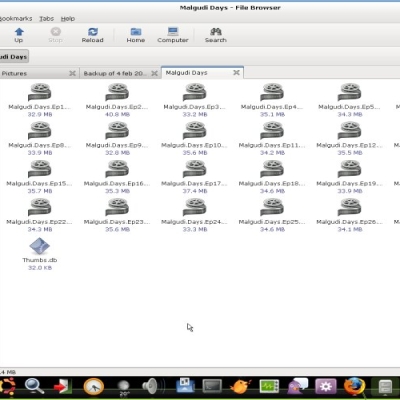Image resolution: width=400 pixels, height=400 pixels.
Task: Select Malgudi.Days.Ep24 video file icon
Action: (195, 207)
